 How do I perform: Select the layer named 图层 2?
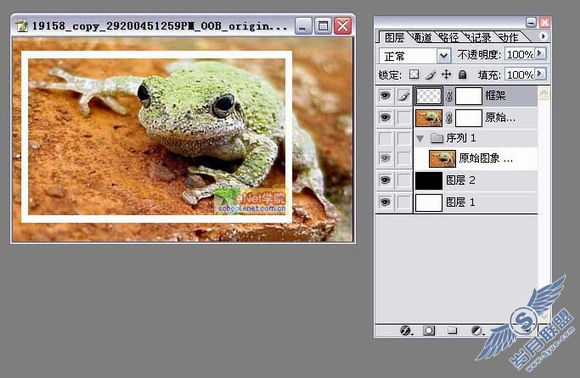(461, 180)
